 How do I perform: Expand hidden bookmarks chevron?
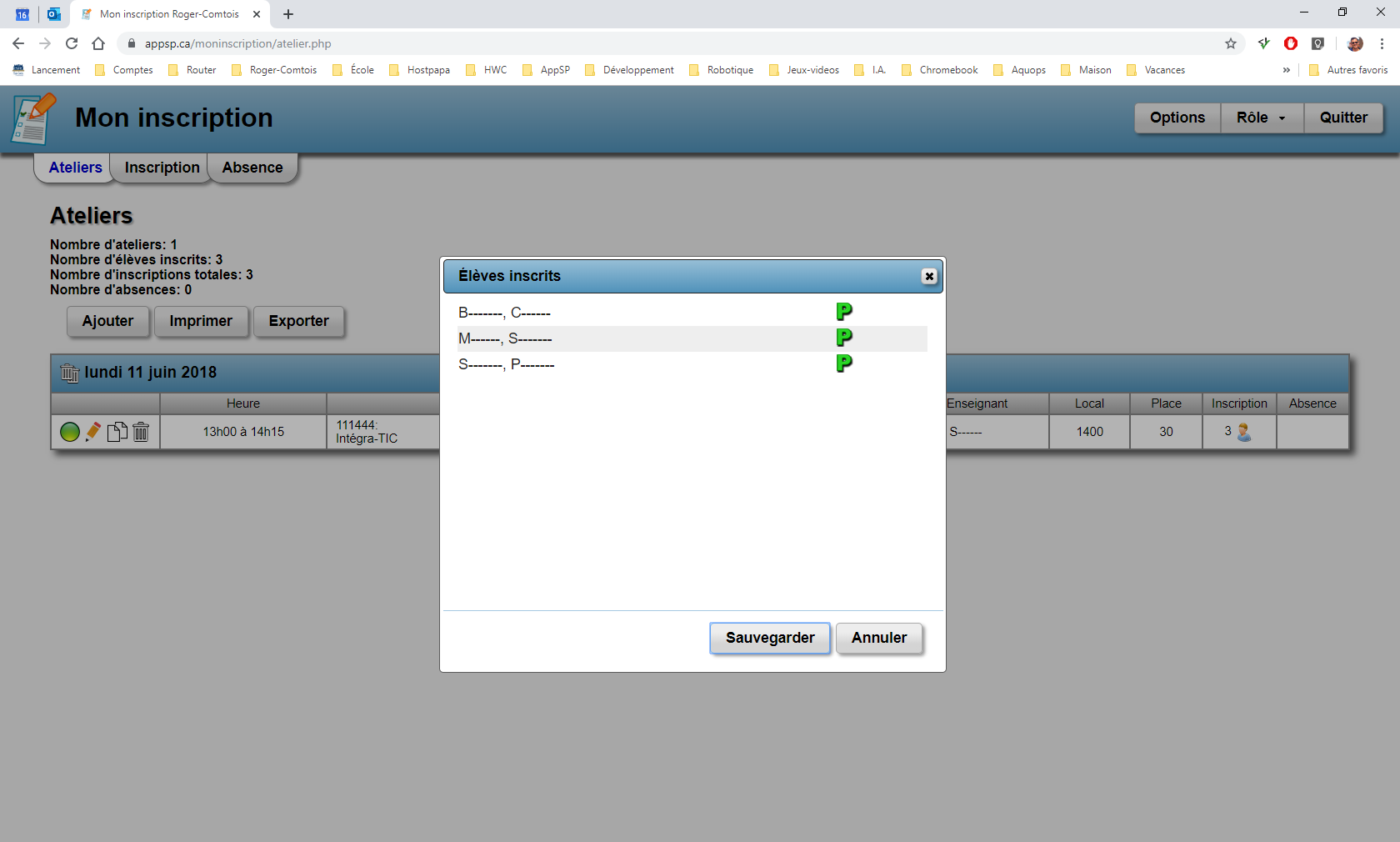tap(1286, 70)
